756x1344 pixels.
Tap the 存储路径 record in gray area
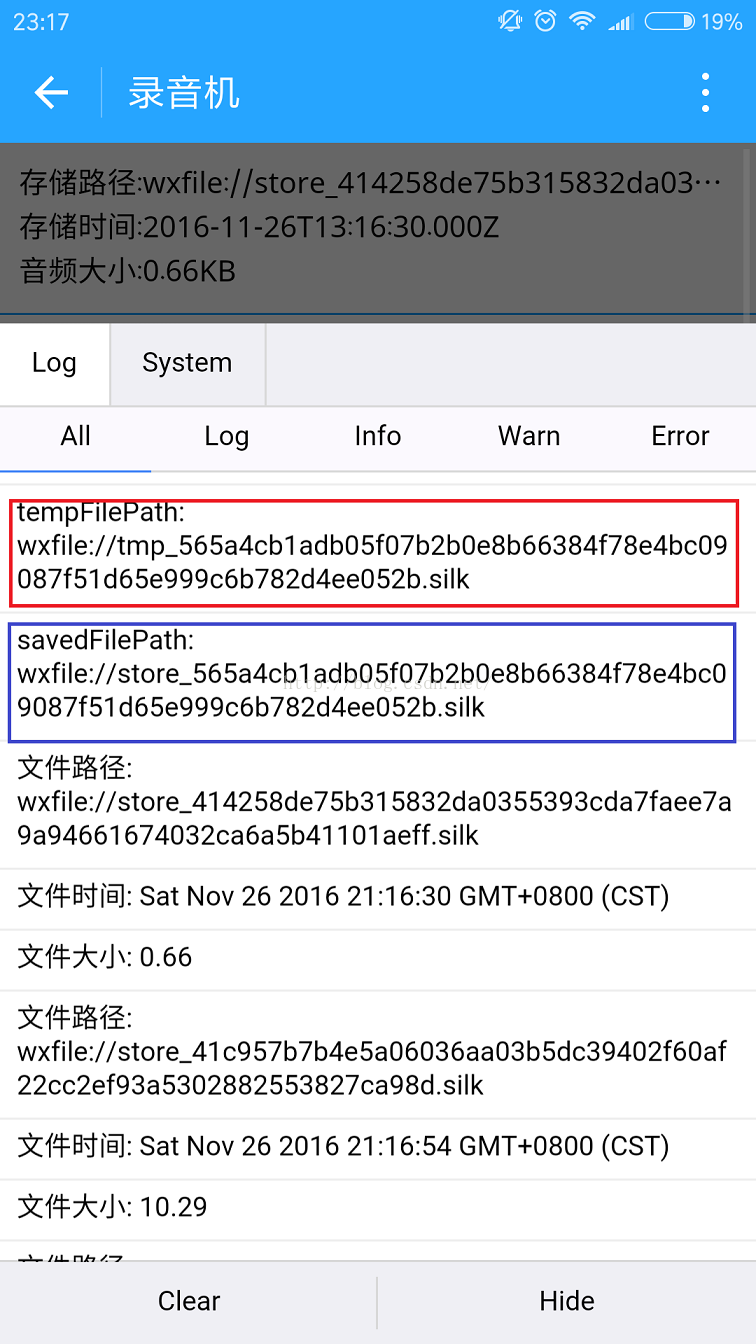click(371, 184)
